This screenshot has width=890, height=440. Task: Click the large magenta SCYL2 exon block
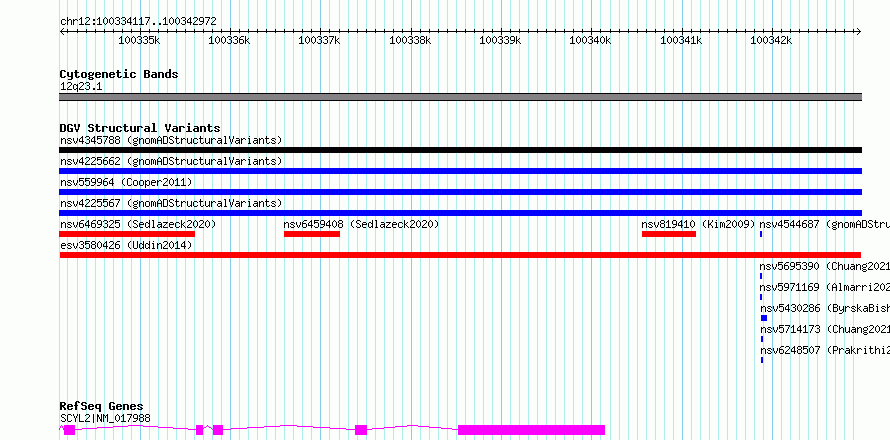click(x=531, y=430)
